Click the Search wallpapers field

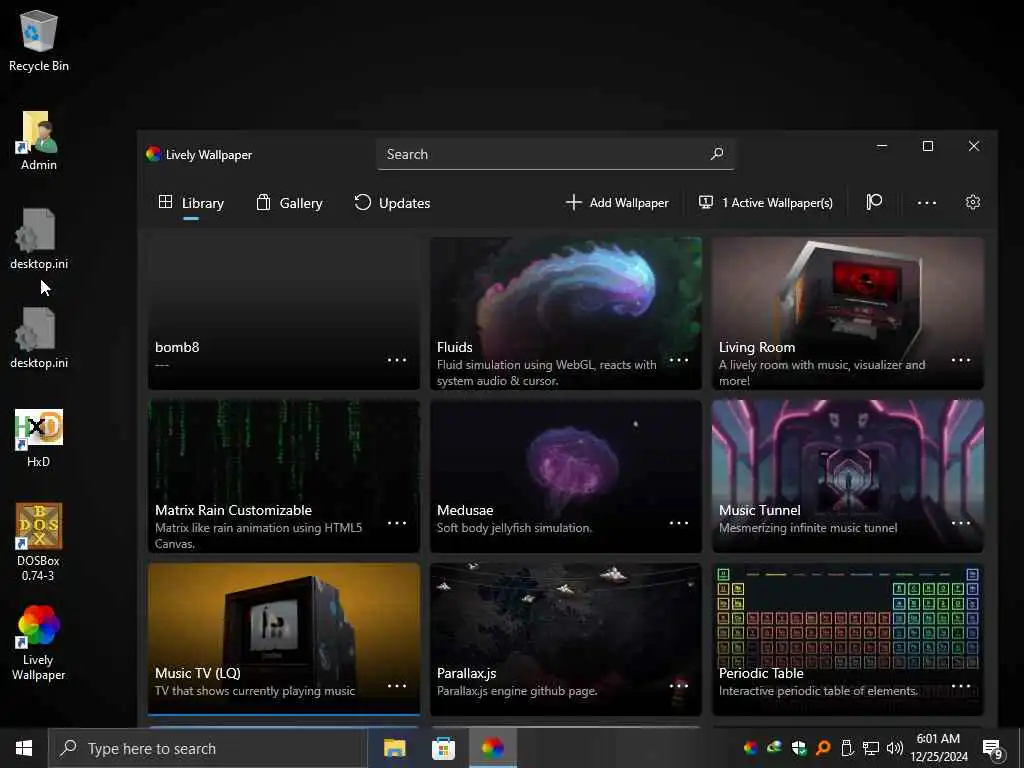point(555,154)
